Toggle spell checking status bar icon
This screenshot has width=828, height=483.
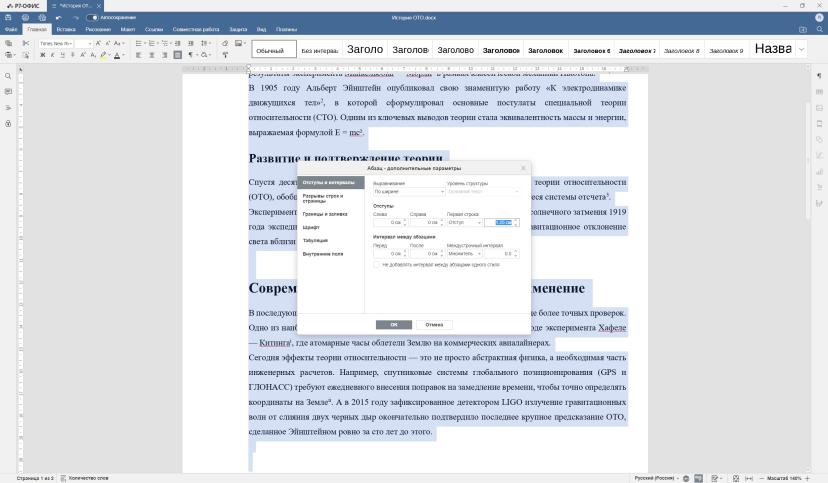(699, 478)
